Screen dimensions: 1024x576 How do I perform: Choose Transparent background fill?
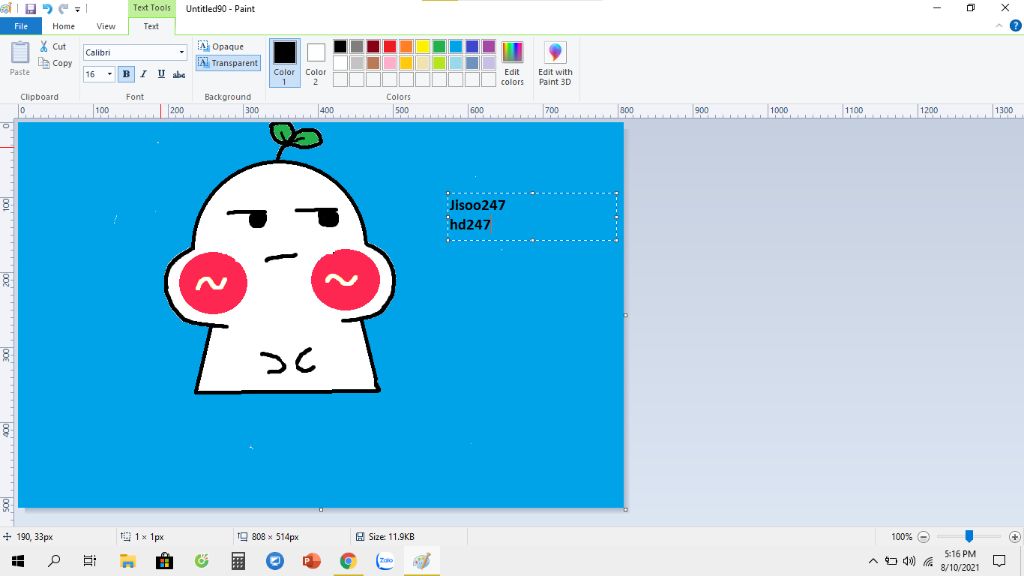click(228, 63)
